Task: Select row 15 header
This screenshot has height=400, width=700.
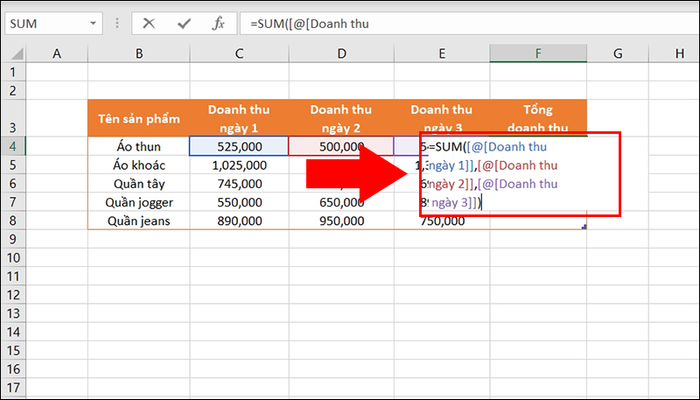Action: point(13,351)
